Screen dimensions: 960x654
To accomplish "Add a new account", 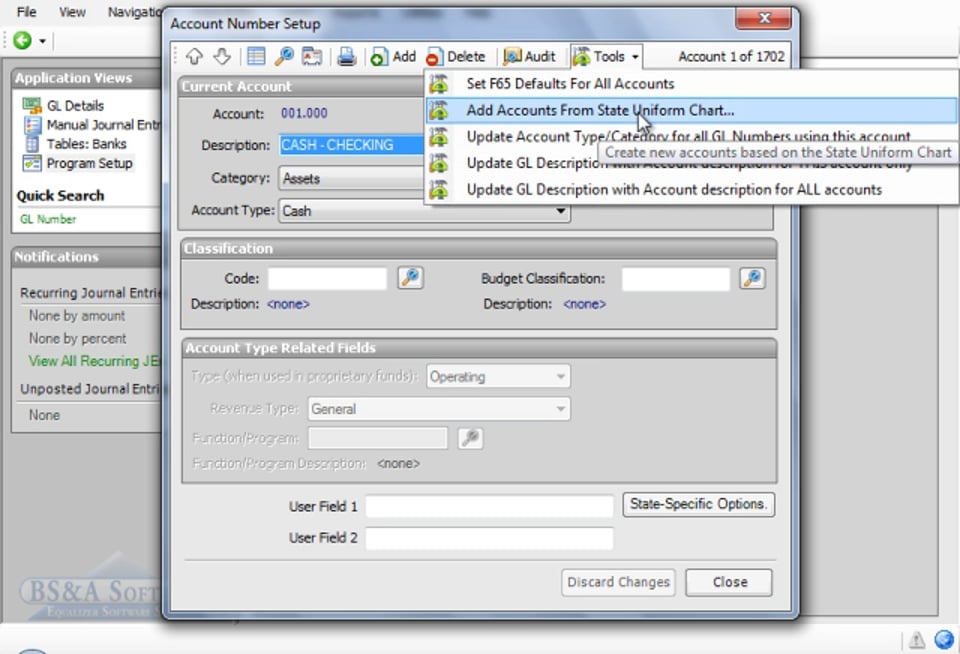I will point(393,56).
